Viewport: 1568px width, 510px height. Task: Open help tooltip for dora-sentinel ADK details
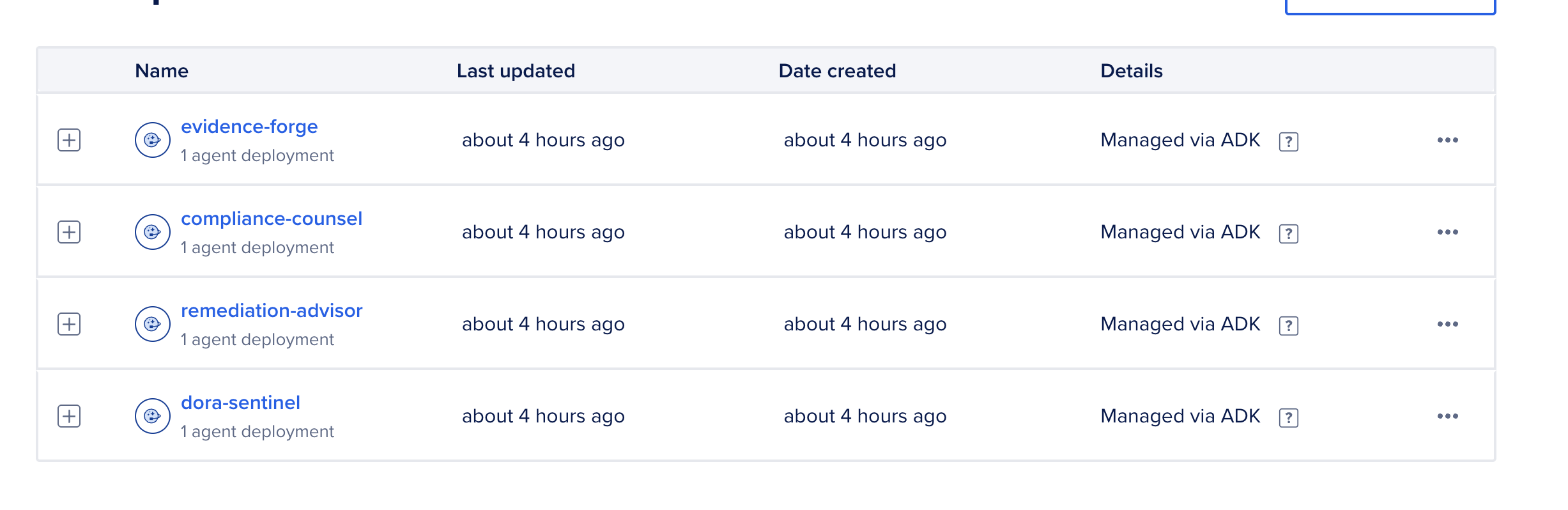(x=1288, y=417)
